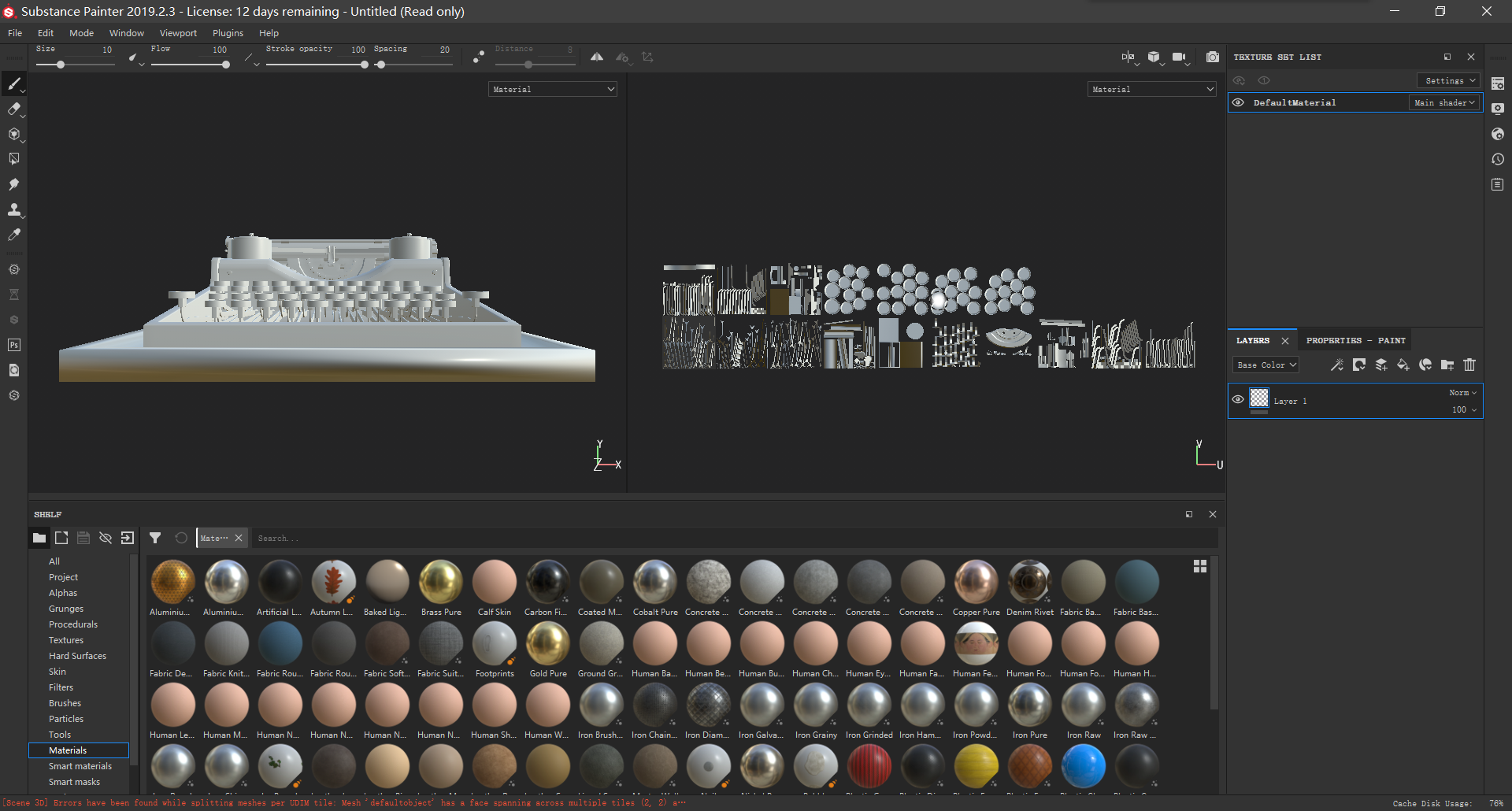Click the Delete layer trash icon
1512x811 pixels.
click(x=1469, y=365)
